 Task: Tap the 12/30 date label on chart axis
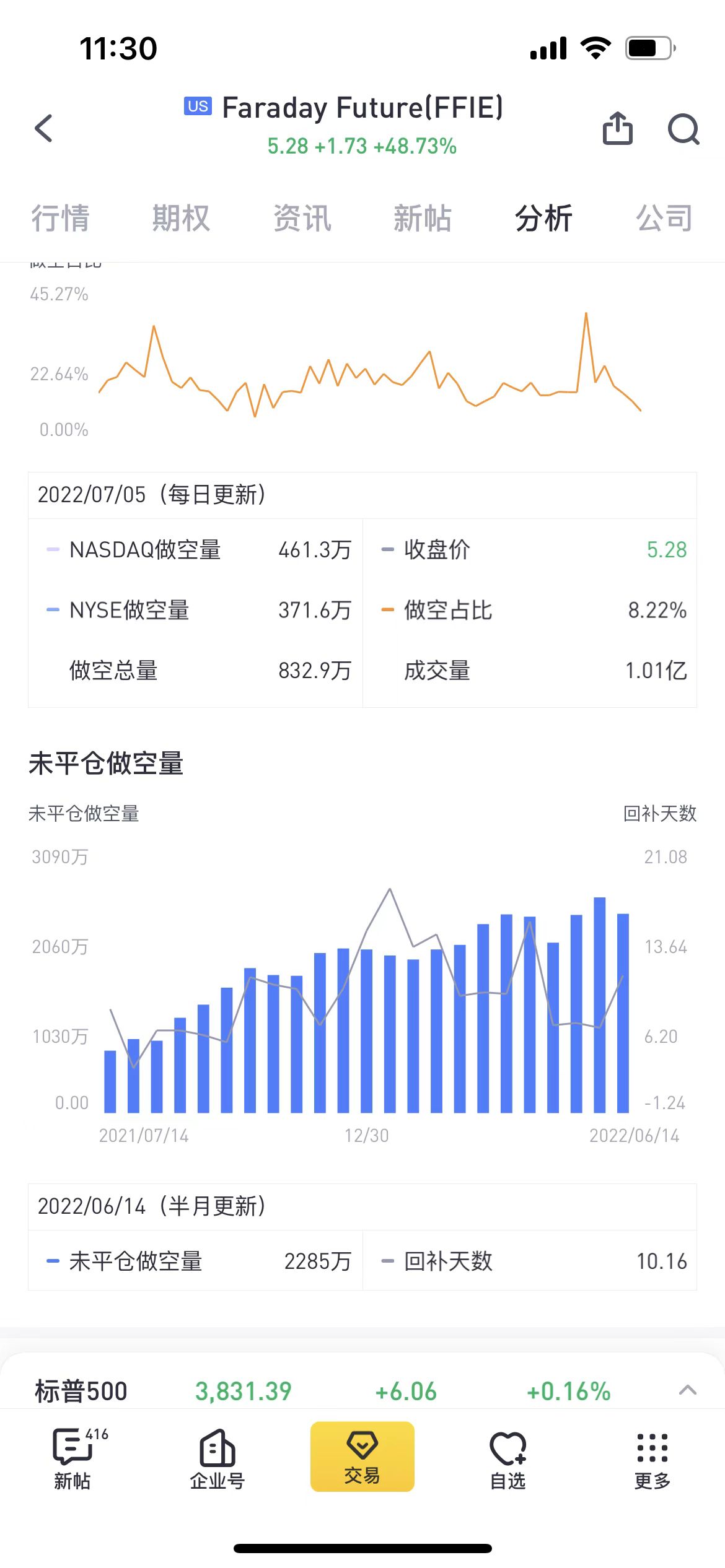[367, 1135]
